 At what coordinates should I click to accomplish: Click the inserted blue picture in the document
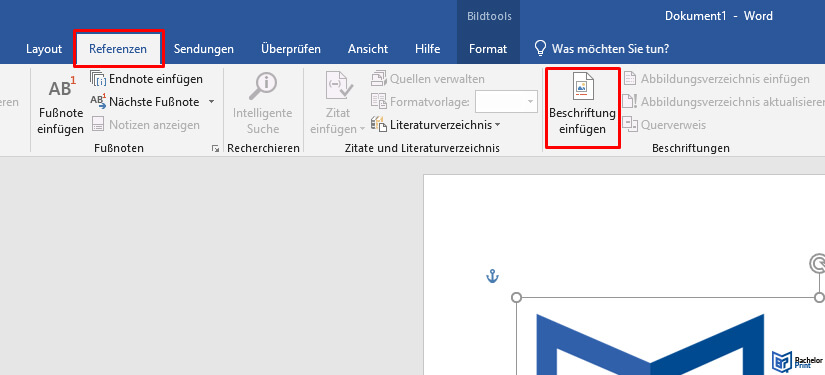650,344
